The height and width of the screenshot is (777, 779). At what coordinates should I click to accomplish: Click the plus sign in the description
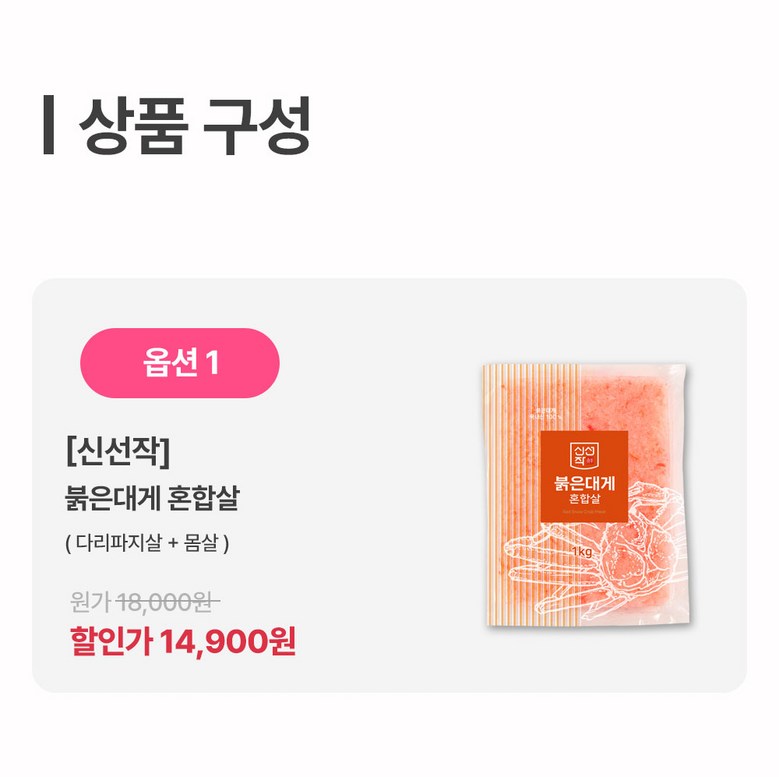click(173, 543)
